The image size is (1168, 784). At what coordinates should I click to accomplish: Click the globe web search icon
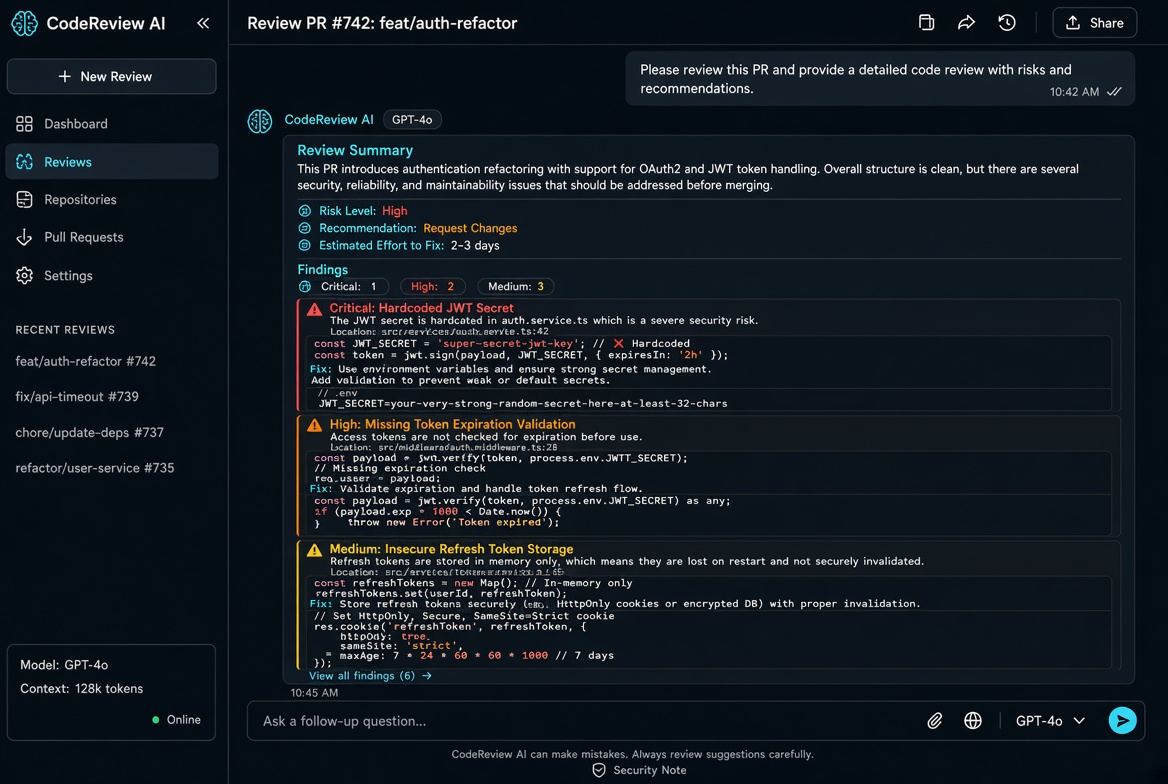pyautogui.click(x=972, y=721)
